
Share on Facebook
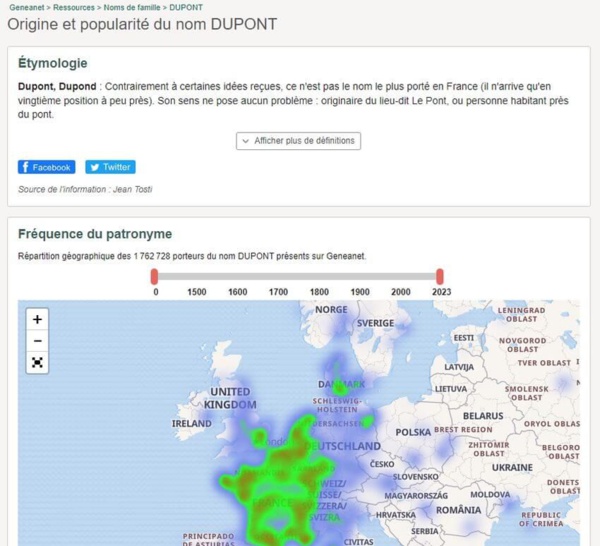46,167
